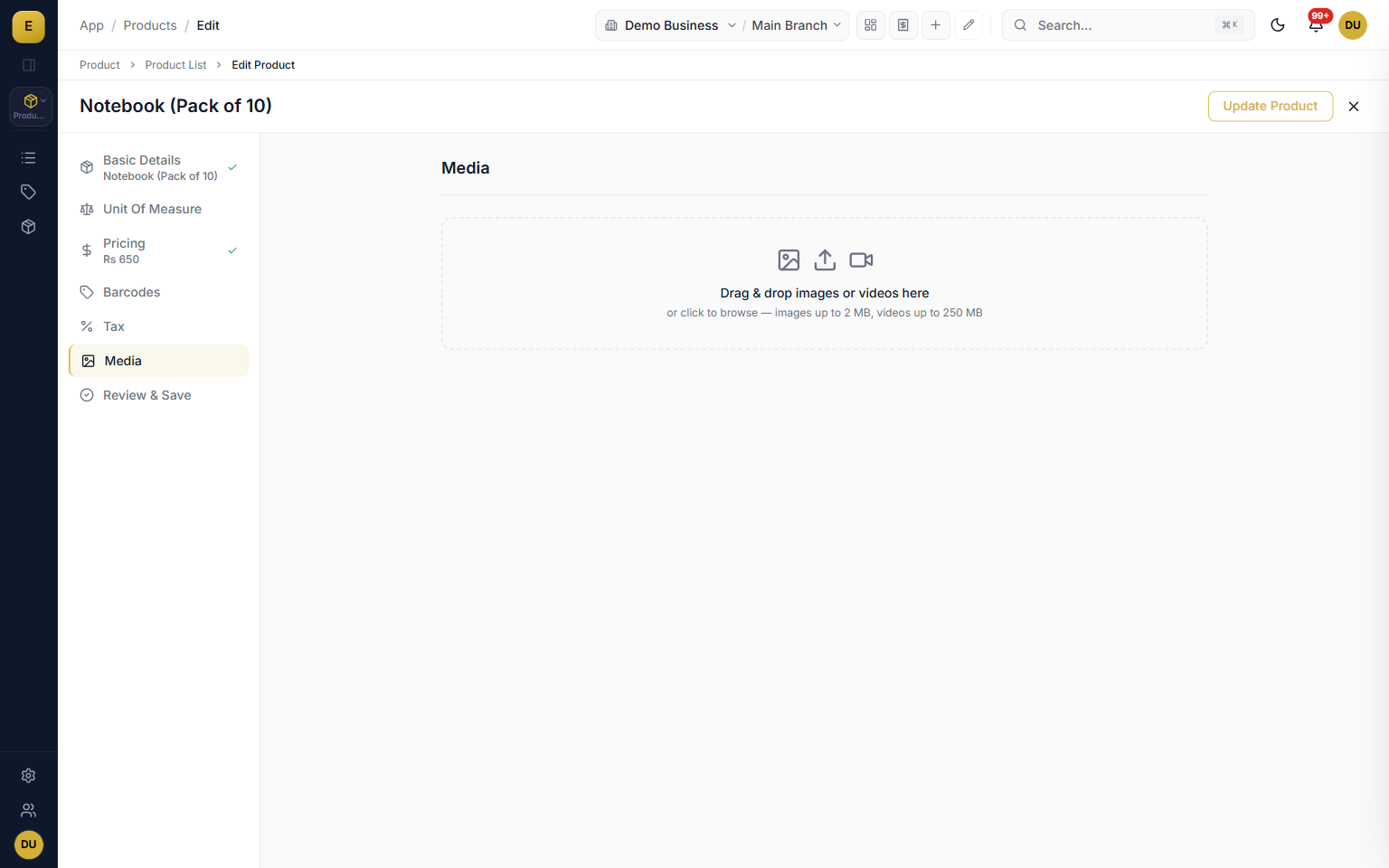Click the receipt document icon

pos(903,25)
